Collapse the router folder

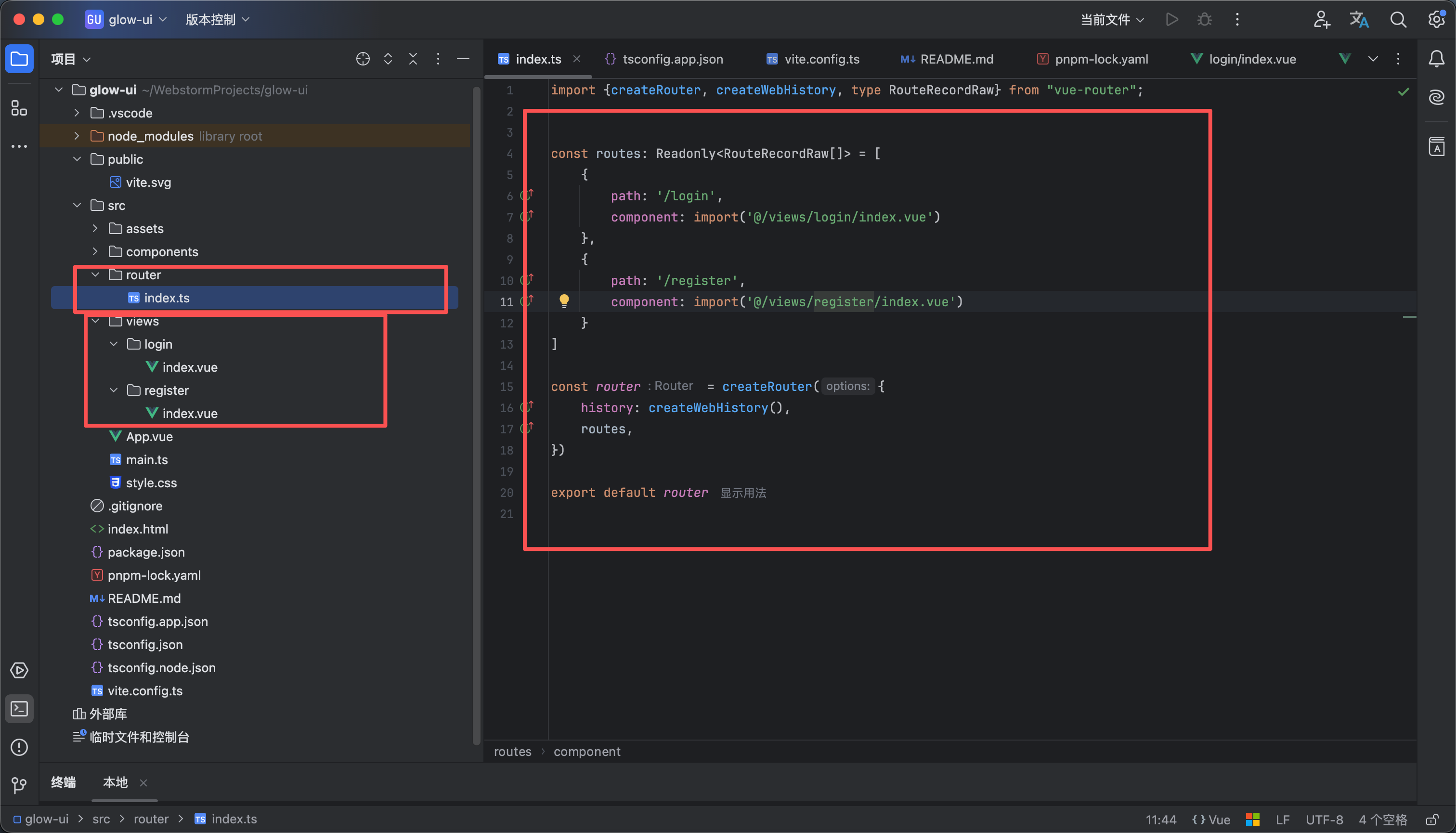click(95, 275)
